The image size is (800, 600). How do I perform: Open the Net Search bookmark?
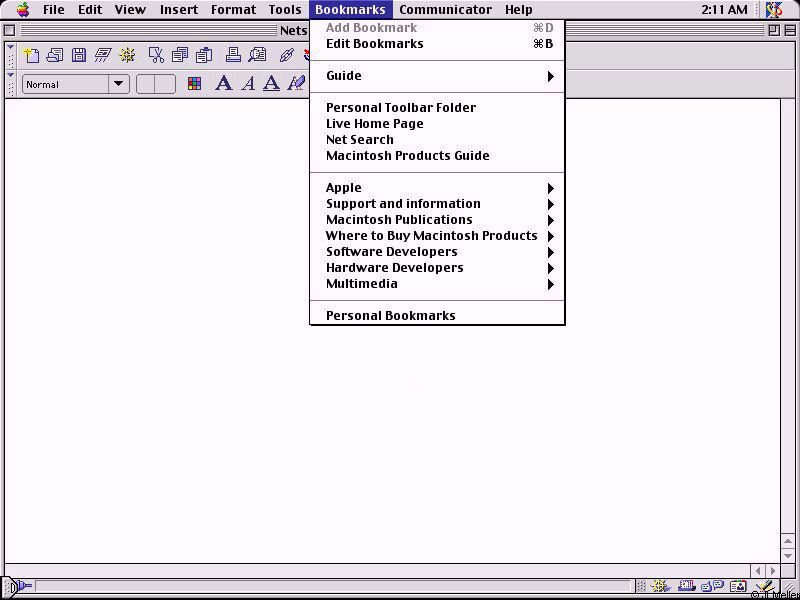360,140
